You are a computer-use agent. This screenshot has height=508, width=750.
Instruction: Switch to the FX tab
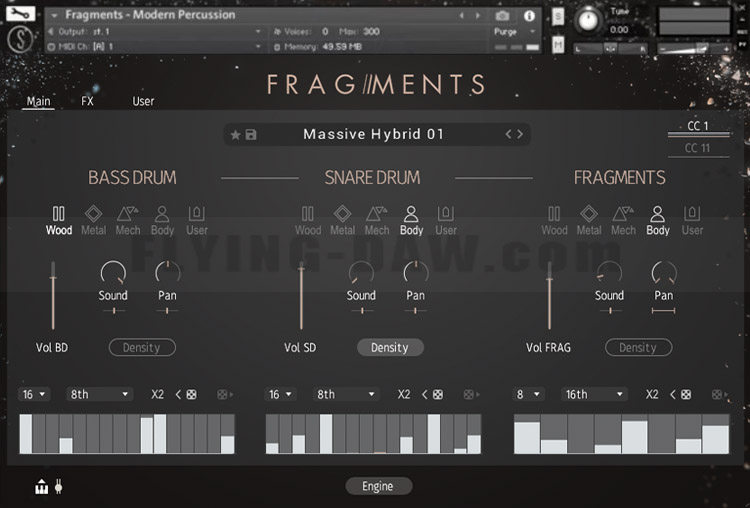pyautogui.click(x=87, y=101)
